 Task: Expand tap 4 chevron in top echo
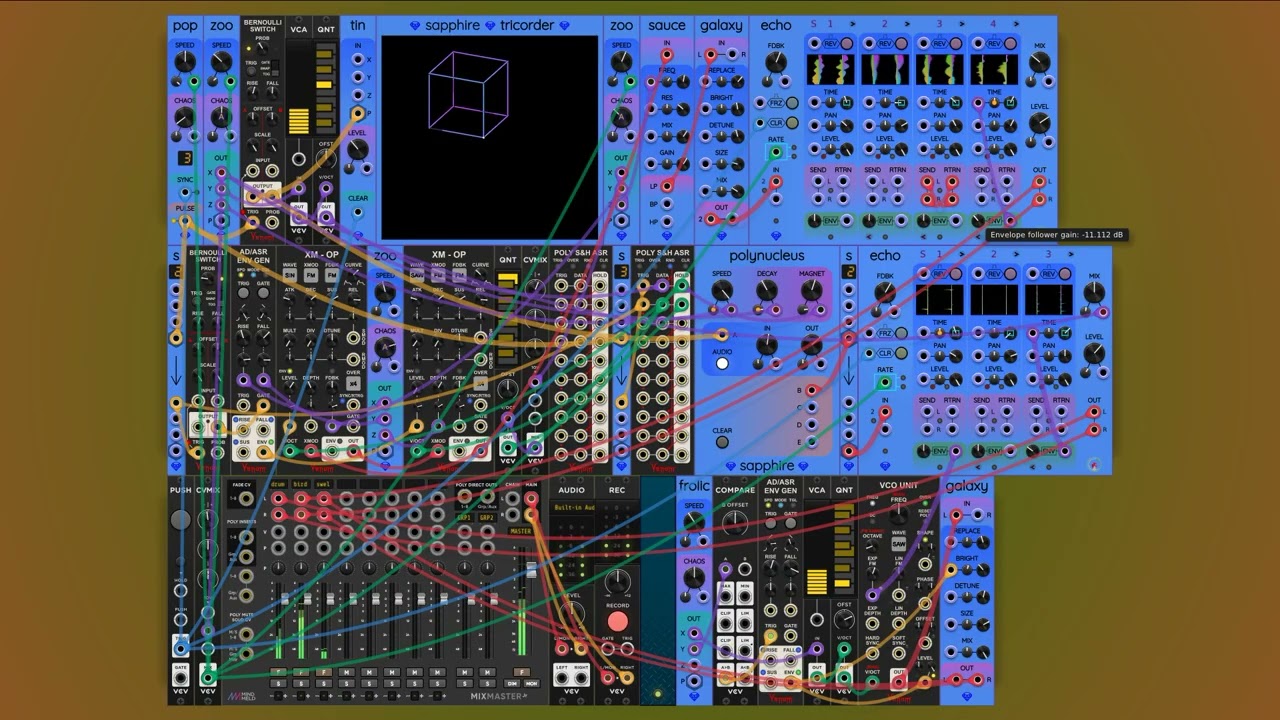click(1015, 23)
